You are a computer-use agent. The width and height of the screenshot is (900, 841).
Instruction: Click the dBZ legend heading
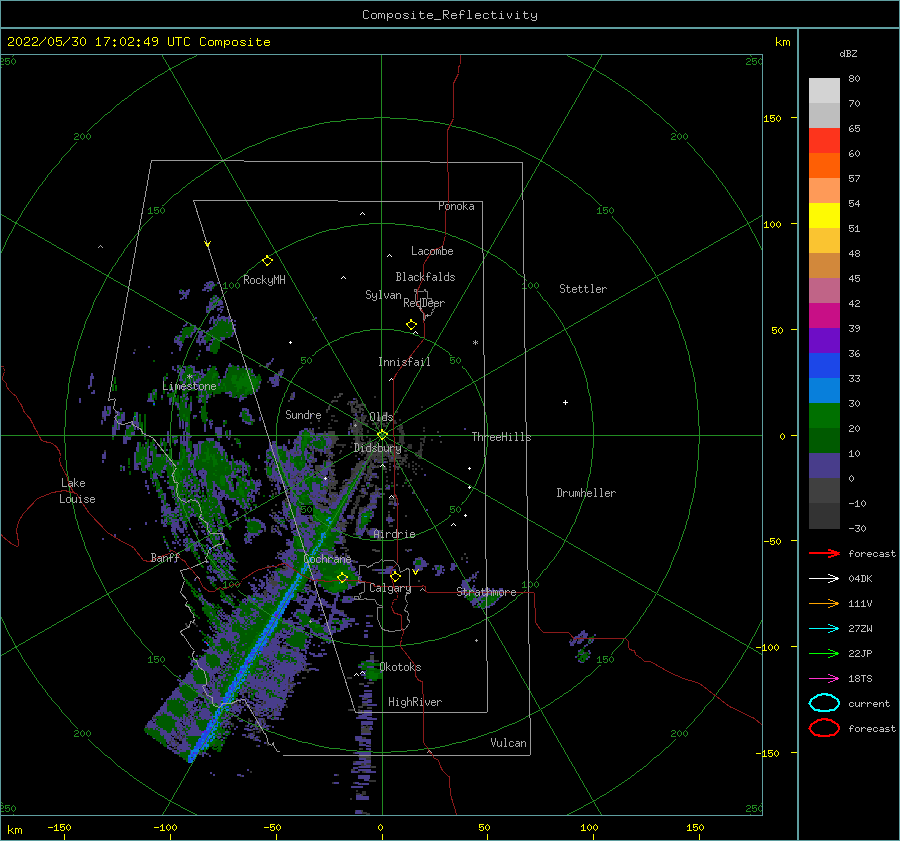[x=848, y=54]
